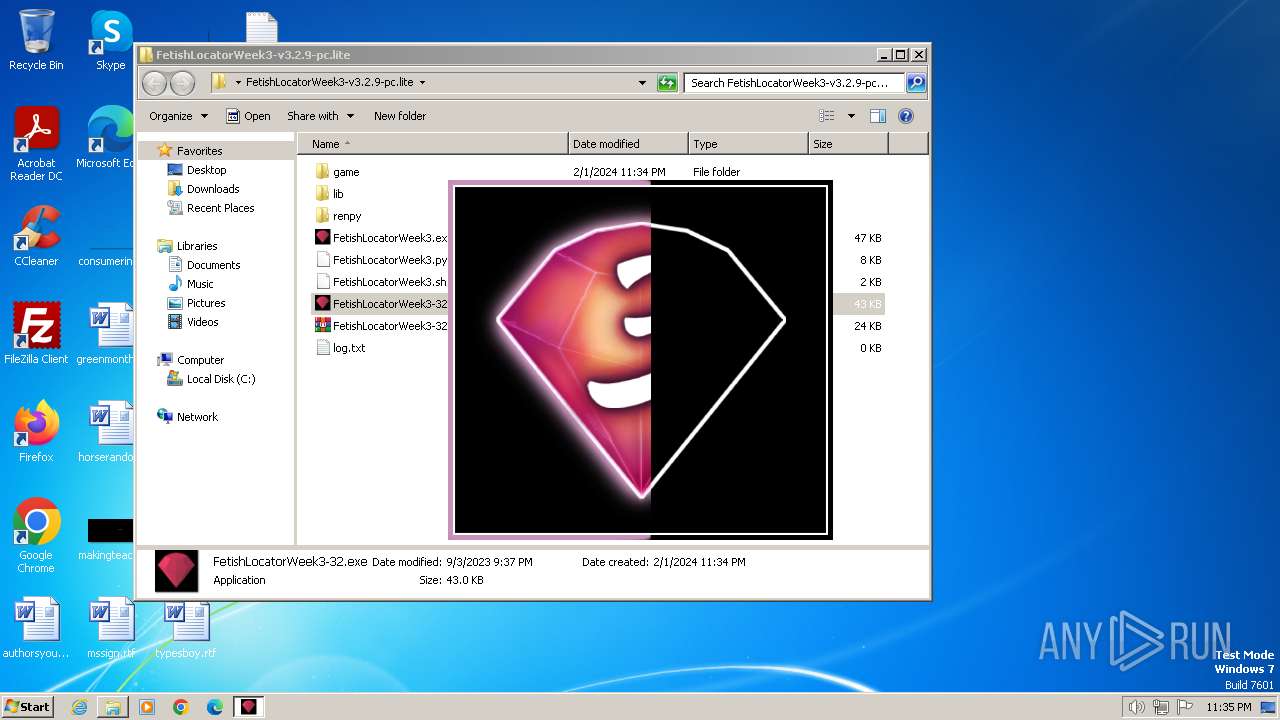Open Local Disk (C:)
Image resolution: width=1280 pixels, height=720 pixels.
[221, 379]
